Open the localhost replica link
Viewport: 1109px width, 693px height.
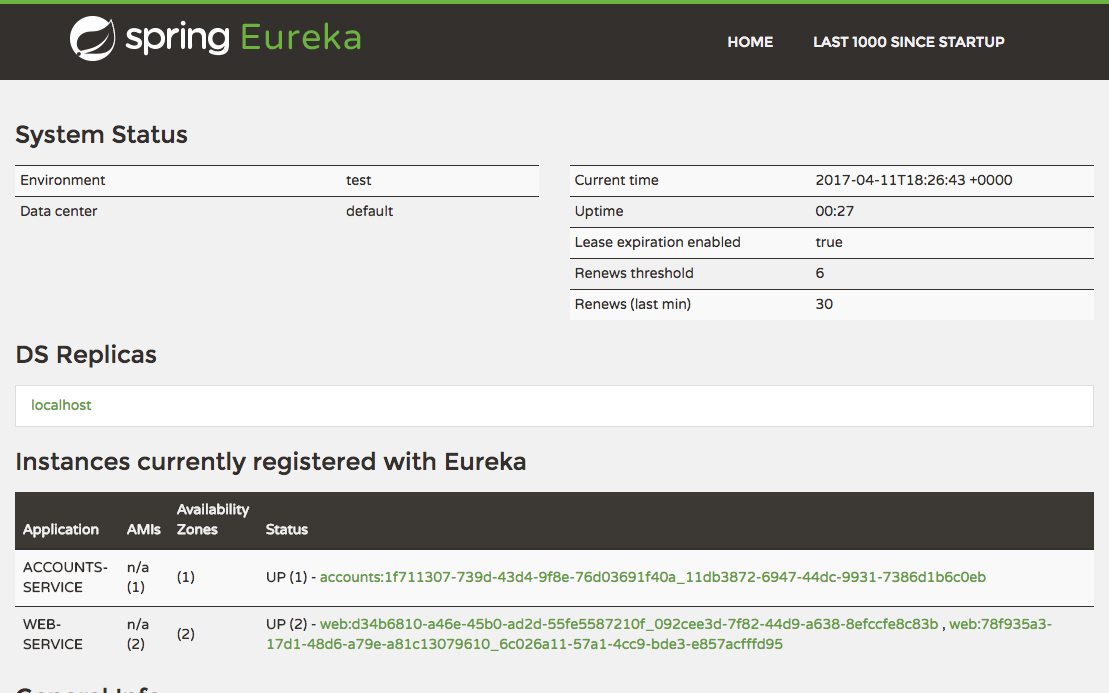61,405
